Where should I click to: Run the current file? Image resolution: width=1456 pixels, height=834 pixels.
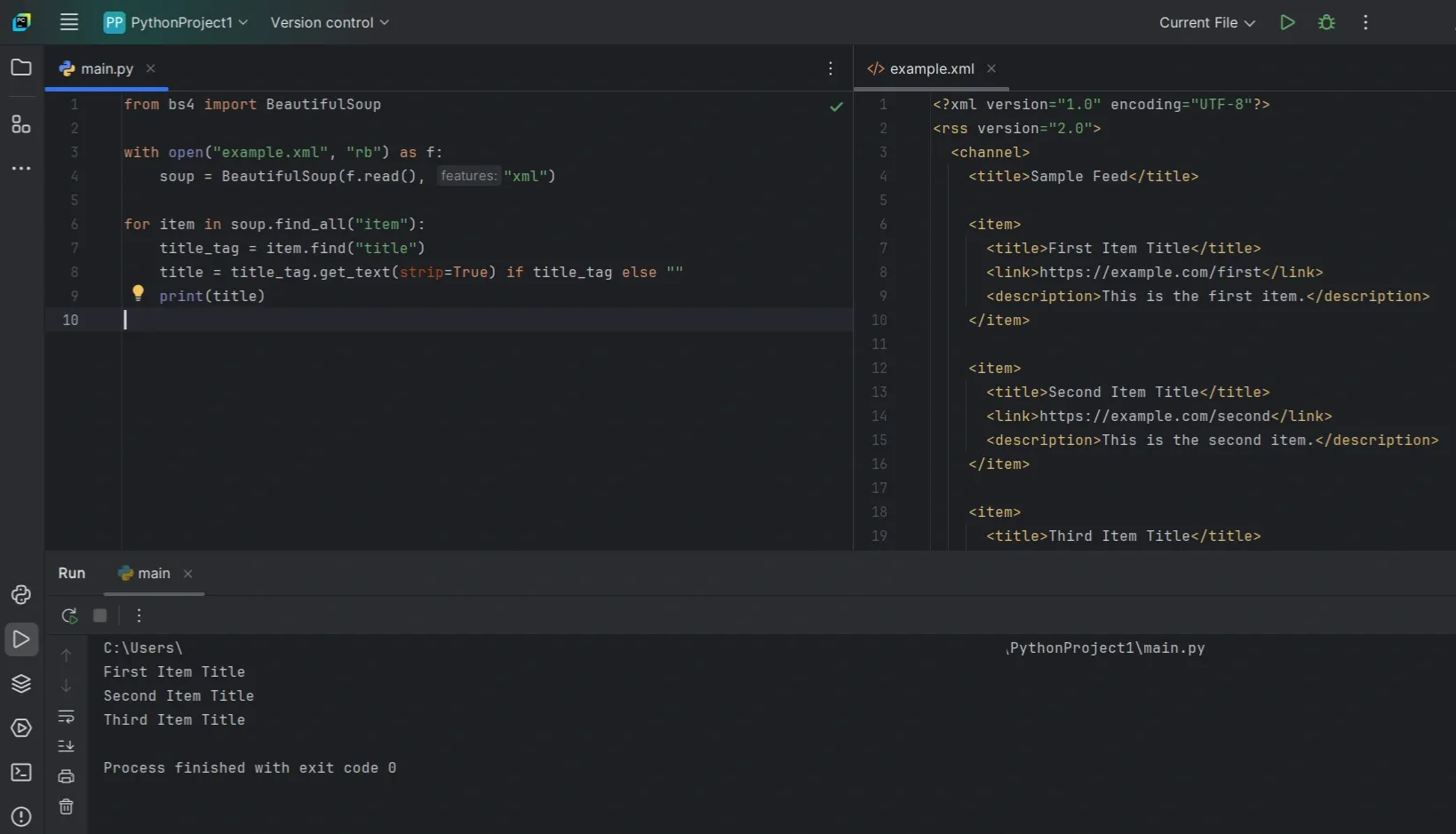[x=1287, y=22]
